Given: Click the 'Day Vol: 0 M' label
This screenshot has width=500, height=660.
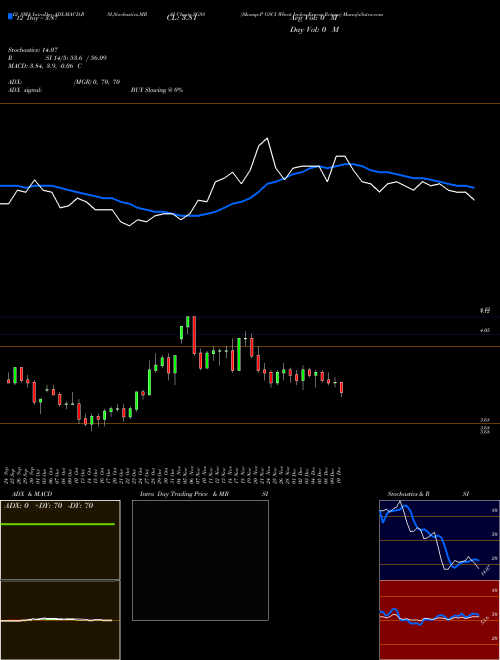Looking at the screenshot, I should (x=315, y=30).
